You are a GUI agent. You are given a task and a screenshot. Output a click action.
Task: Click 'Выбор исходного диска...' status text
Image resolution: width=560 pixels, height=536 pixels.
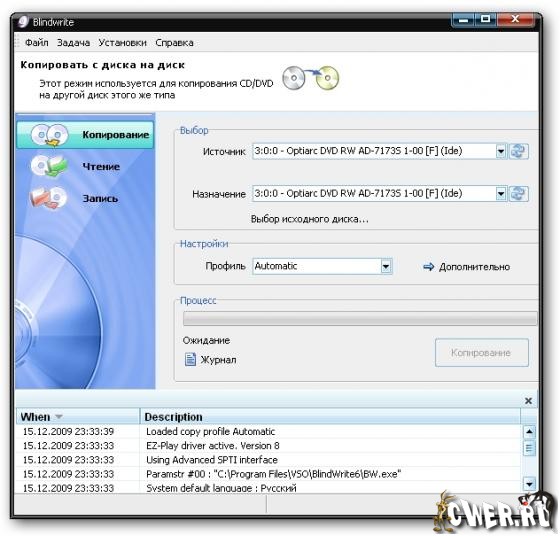310,219
